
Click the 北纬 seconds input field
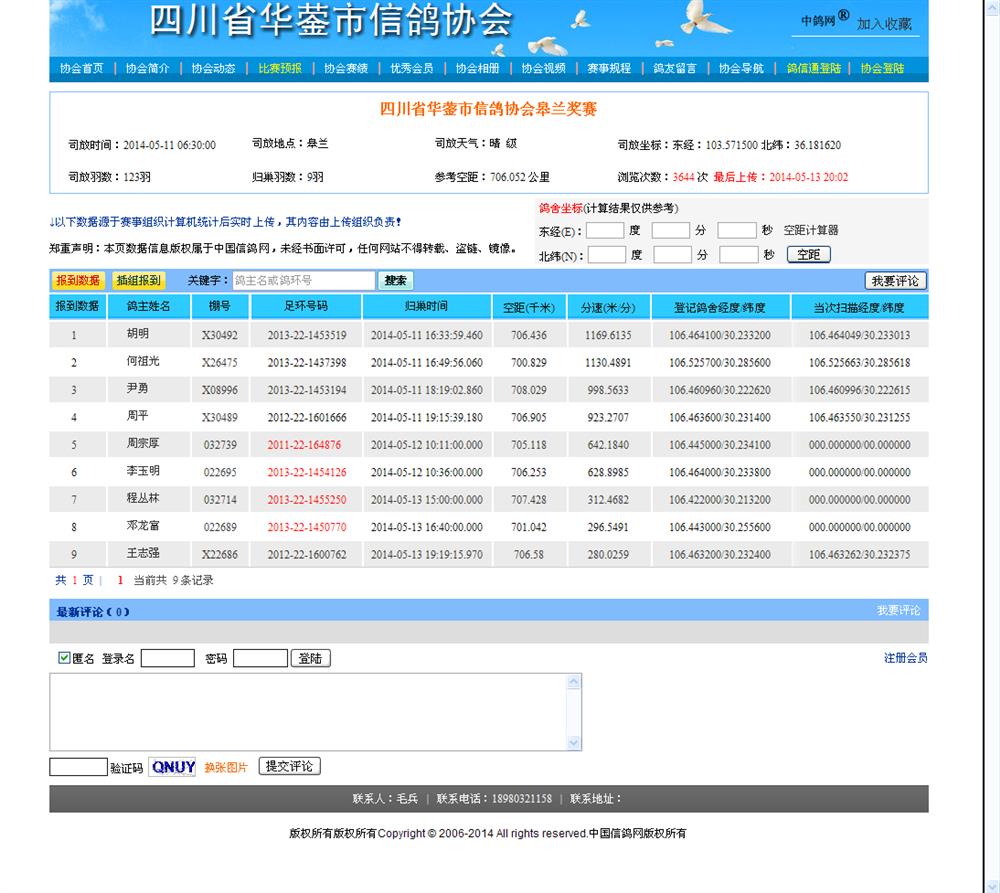(739, 255)
